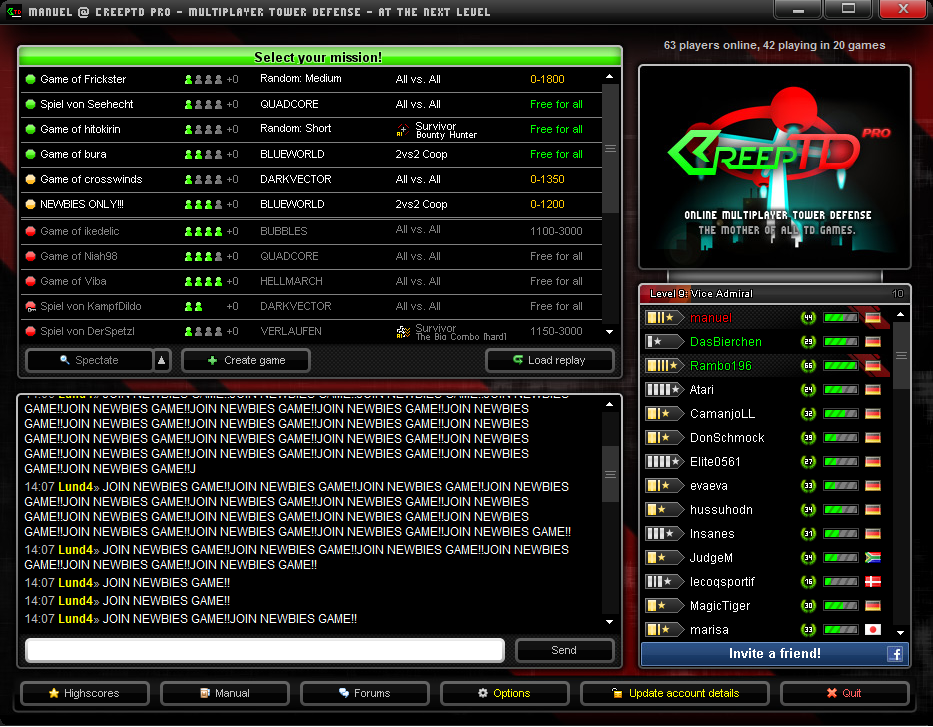
Task: Open the Spectate options arrow
Action: pyautogui.click(x=162, y=361)
